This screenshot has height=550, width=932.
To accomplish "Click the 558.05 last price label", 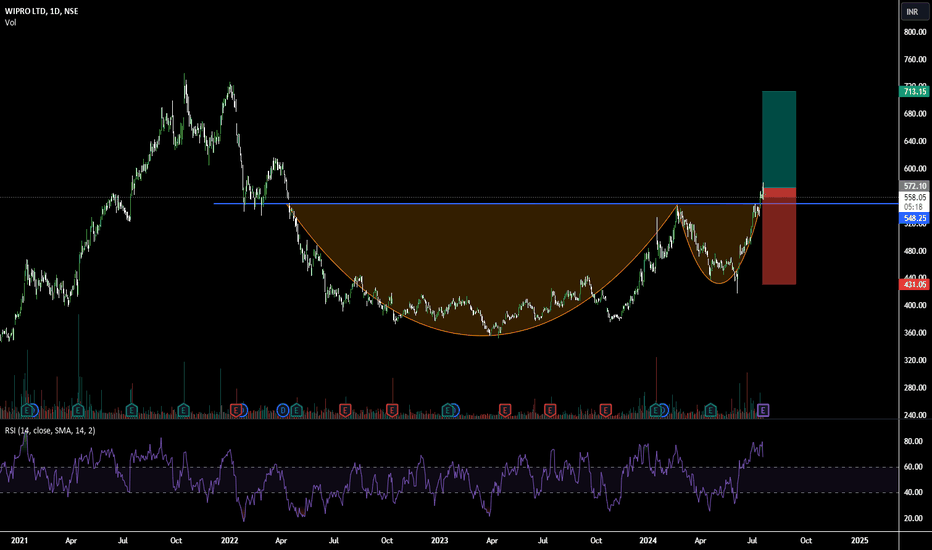I will (914, 197).
